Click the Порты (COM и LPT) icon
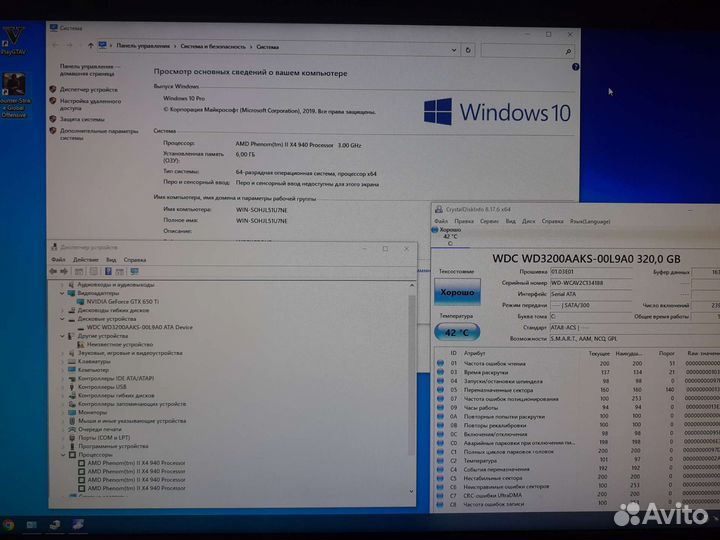Image resolution: width=720 pixels, height=540 pixels. 72,438
